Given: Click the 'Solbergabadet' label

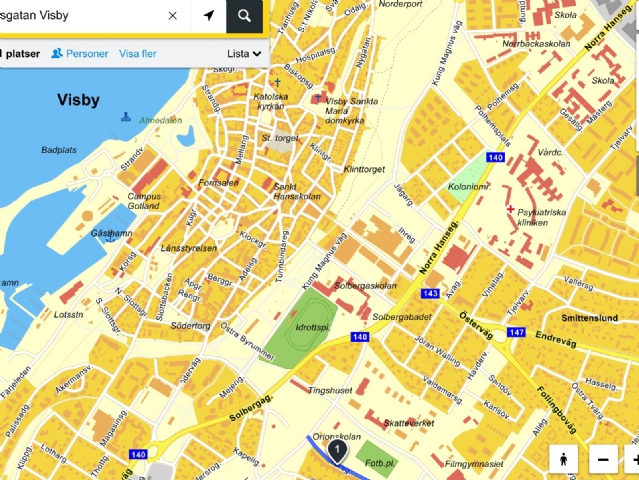Looking at the screenshot, I should [x=401, y=317].
